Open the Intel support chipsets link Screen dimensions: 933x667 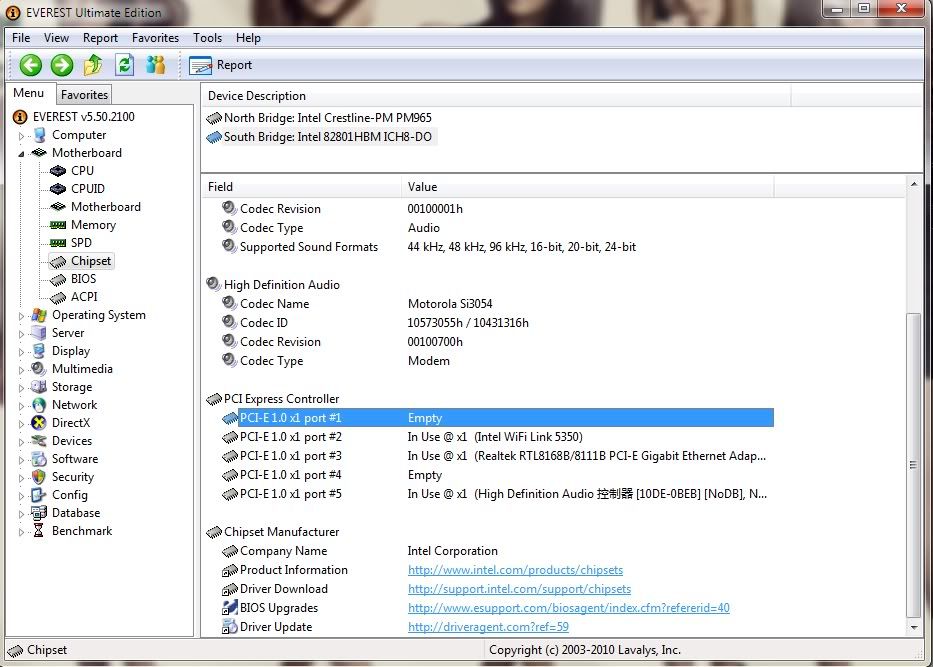[519, 589]
